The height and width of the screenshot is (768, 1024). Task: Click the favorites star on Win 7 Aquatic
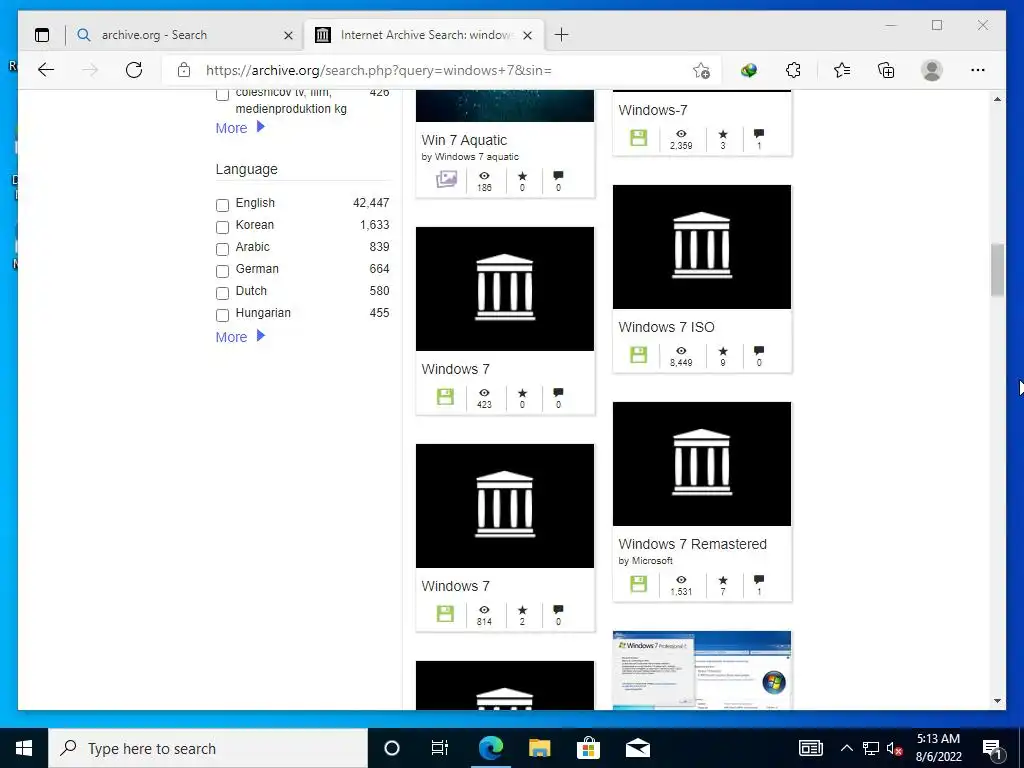click(x=522, y=176)
